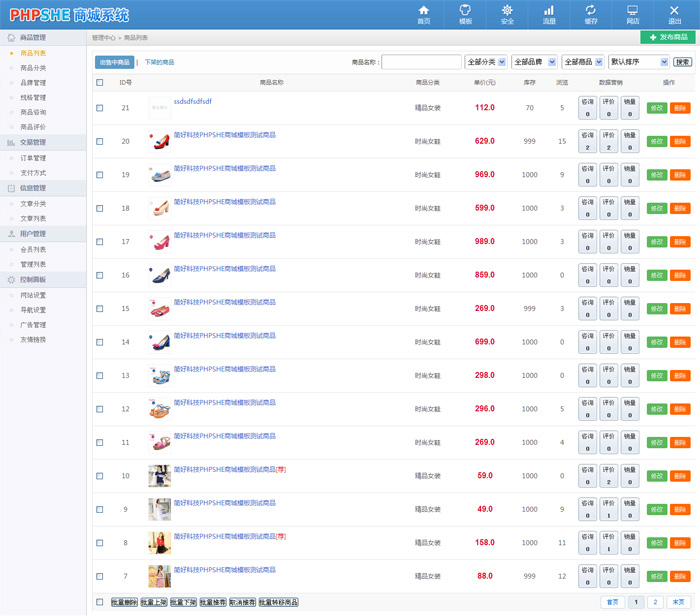
Task: Select 商品分类 in the left sidebar
Action: (33, 68)
